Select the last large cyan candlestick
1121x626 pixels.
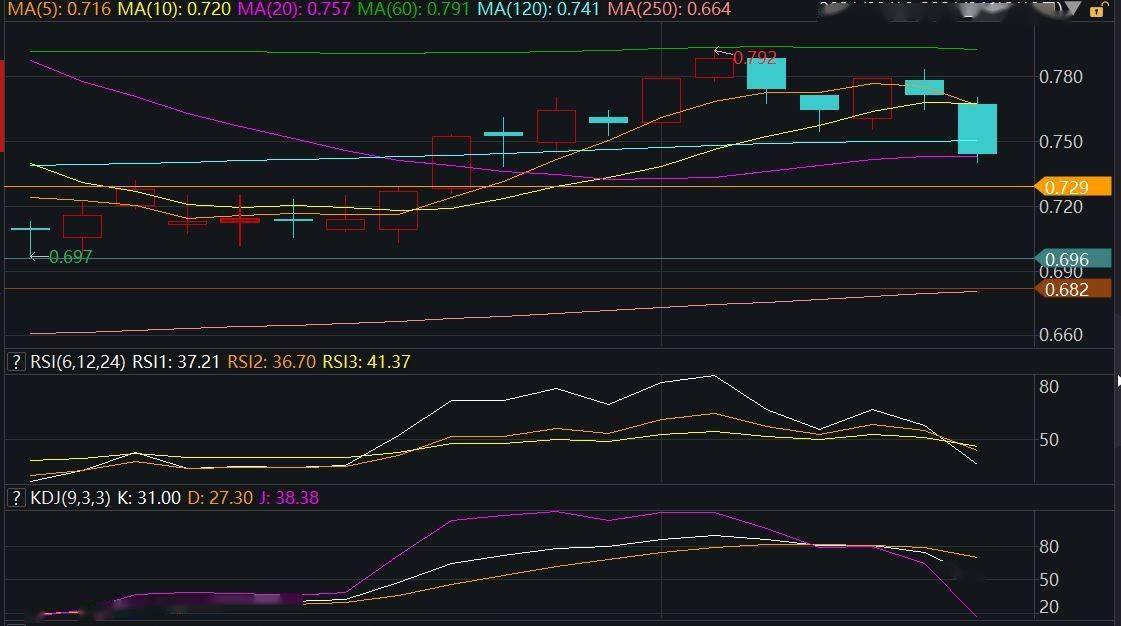click(x=977, y=129)
